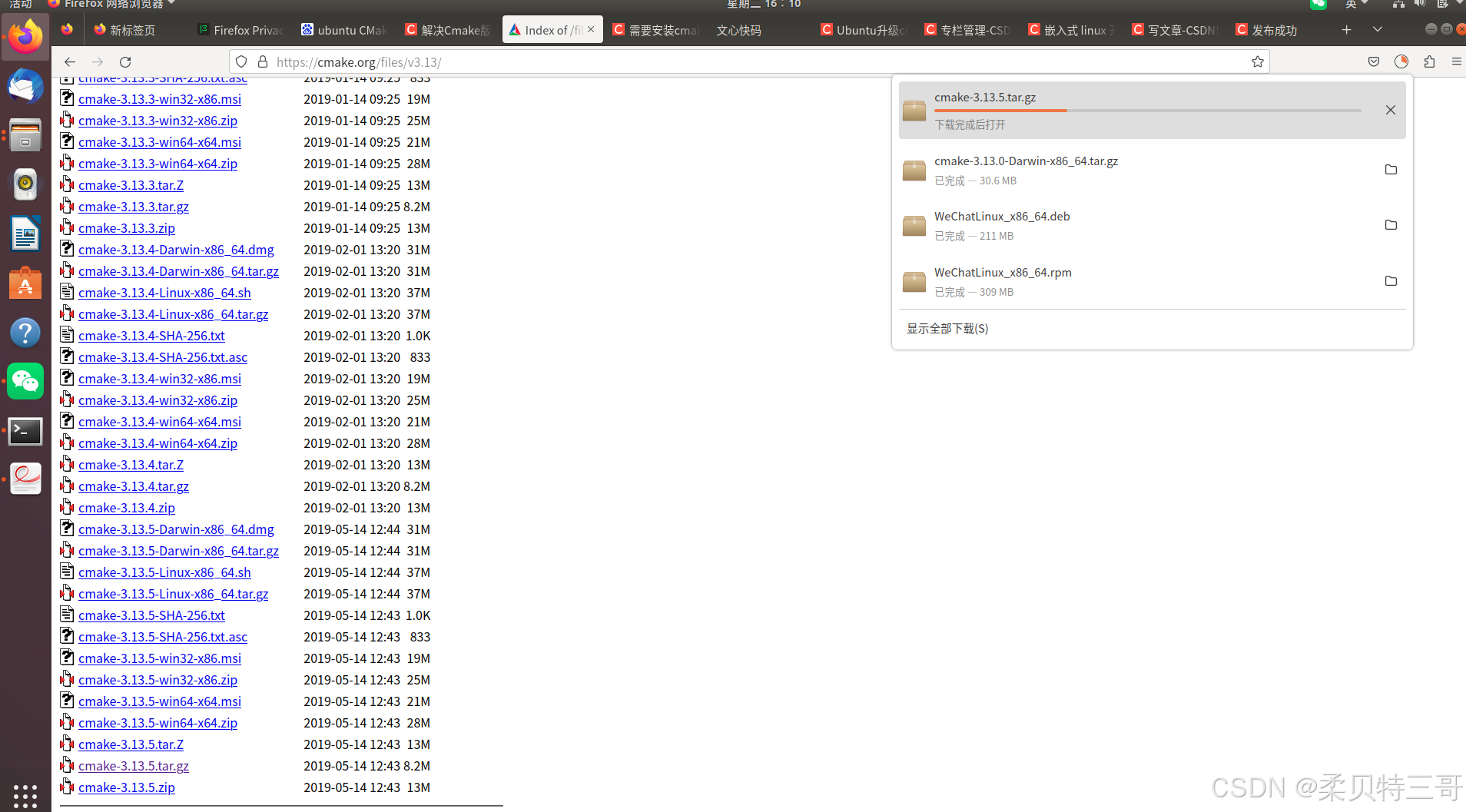Open the Terminal from the dock

25,431
